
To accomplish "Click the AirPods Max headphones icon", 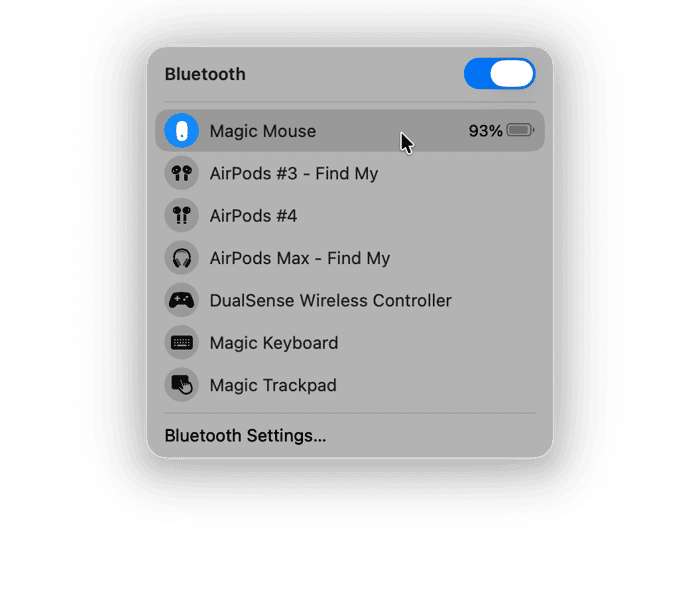I will click(181, 258).
